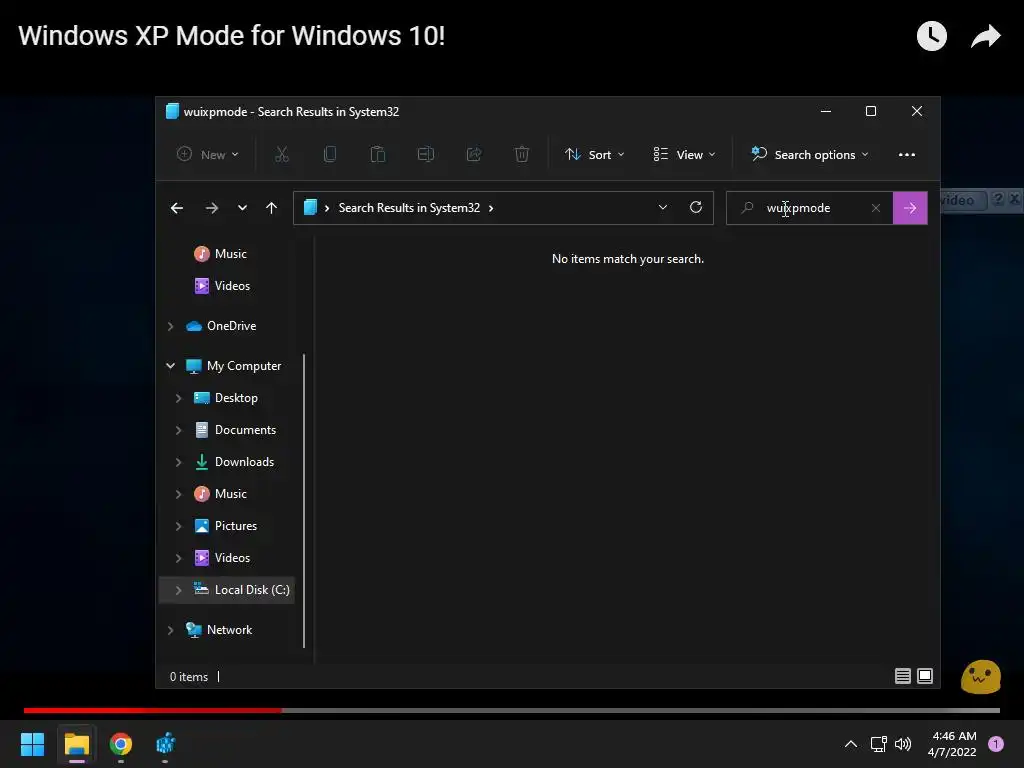Click the Rename icon in toolbar

coord(426,155)
